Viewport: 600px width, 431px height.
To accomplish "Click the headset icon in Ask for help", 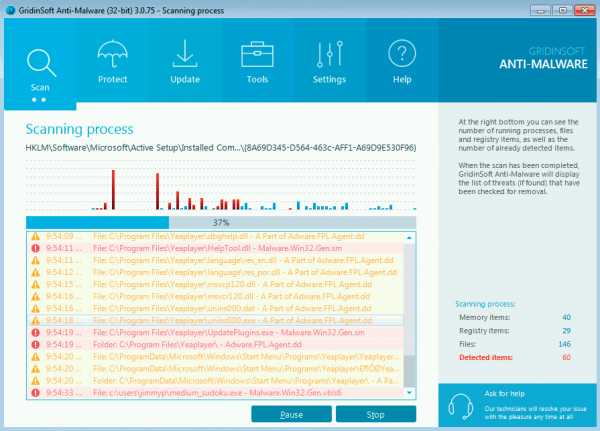I will coord(461,406).
